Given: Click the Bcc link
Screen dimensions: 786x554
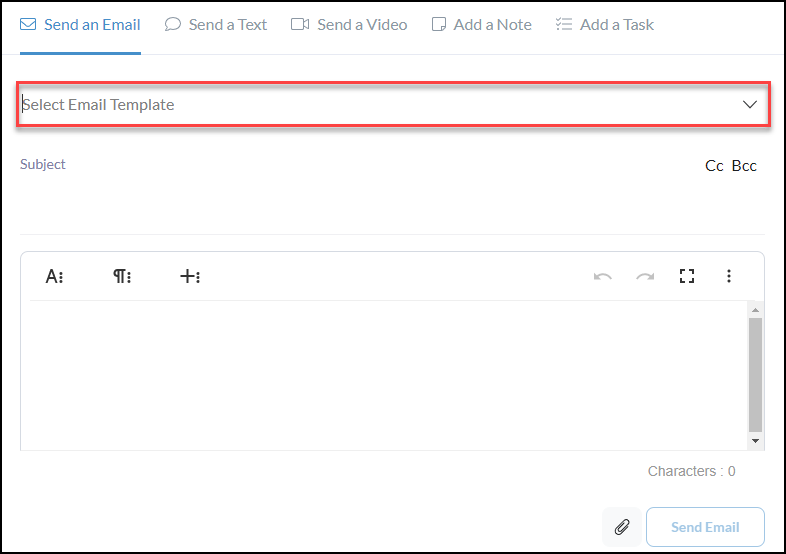Looking at the screenshot, I should tap(744, 166).
